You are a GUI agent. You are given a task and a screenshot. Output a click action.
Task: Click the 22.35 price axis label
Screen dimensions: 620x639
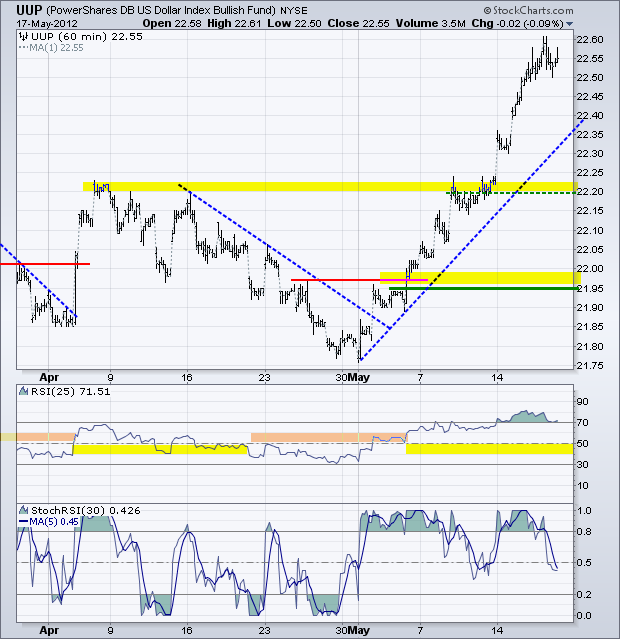click(x=589, y=134)
